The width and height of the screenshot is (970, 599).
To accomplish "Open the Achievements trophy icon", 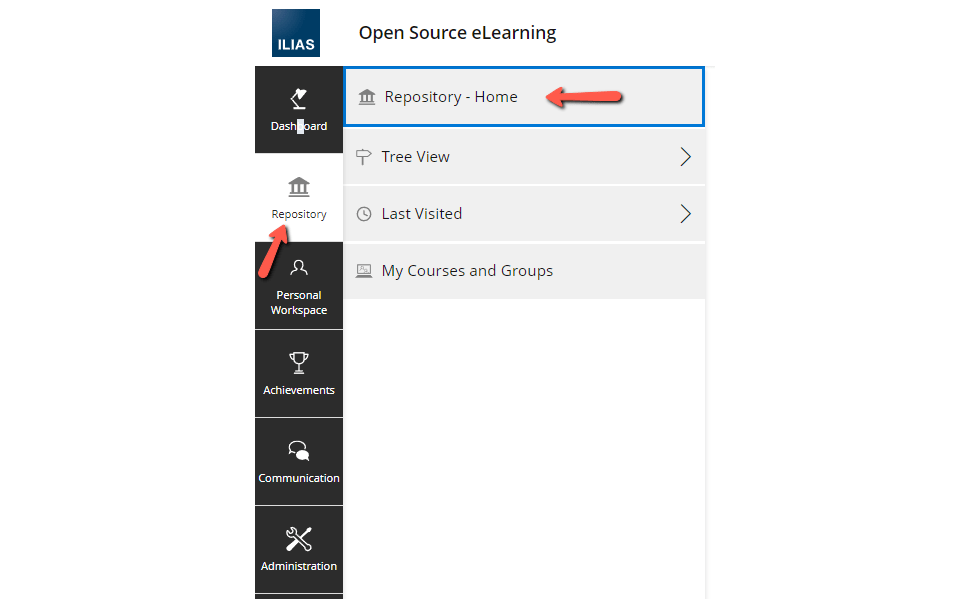I will point(299,363).
